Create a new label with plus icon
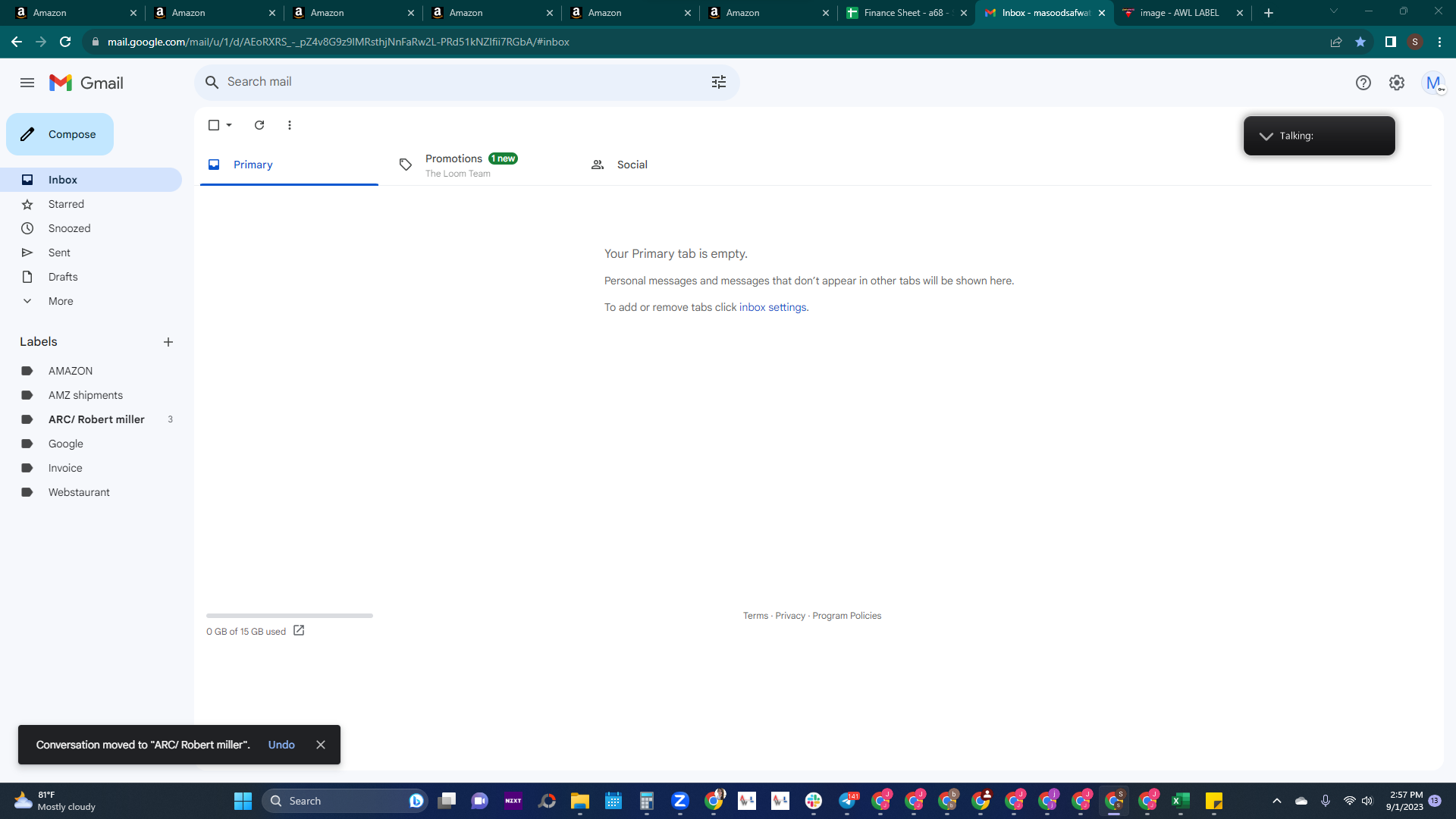Screen dimensions: 1456x819 (168, 342)
